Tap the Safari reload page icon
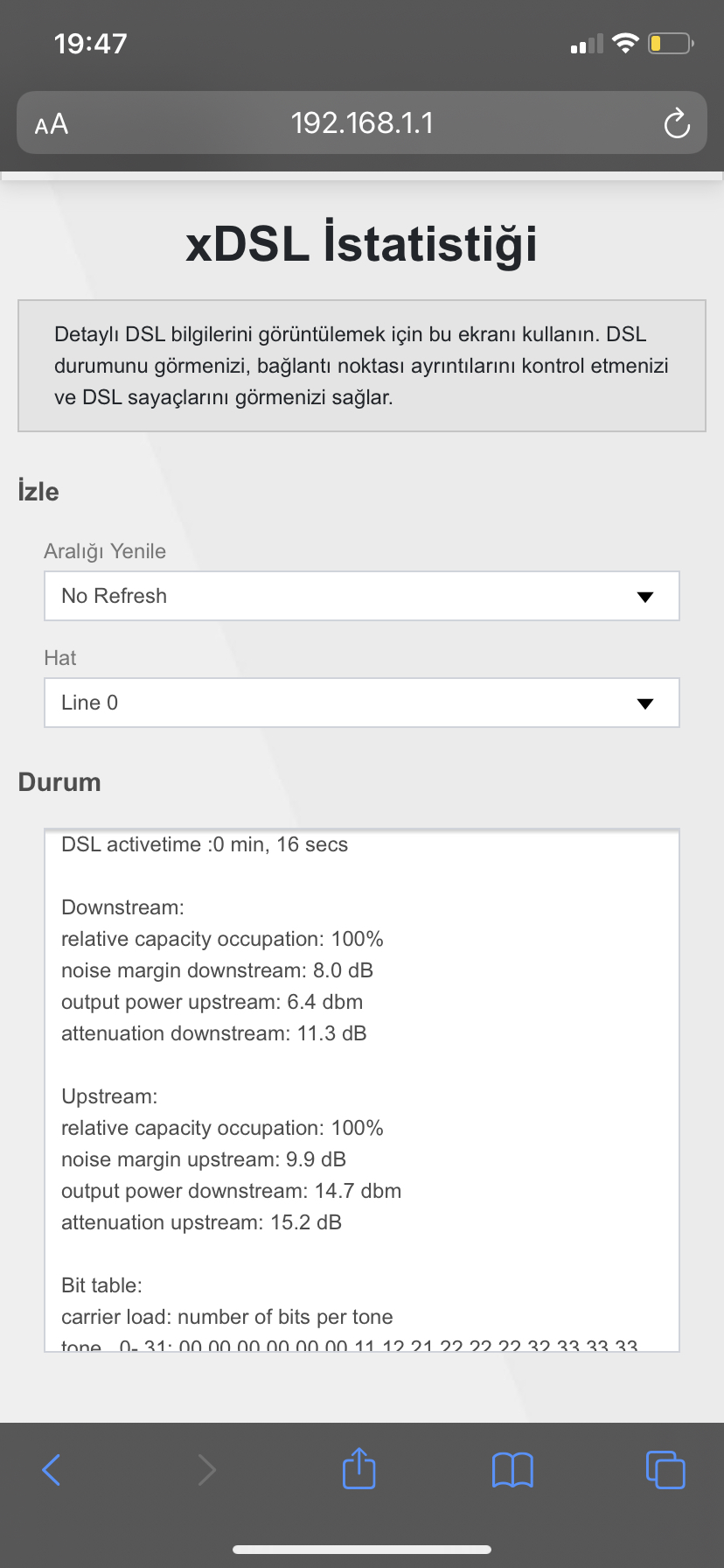Image resolution: width=724 pixels, height=1568 pixels. click(677, 123)
